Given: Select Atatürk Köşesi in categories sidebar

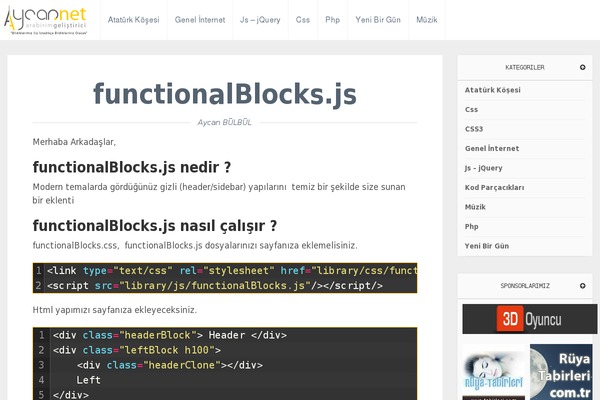Looking at the screenshot, I should pos(492,90).
